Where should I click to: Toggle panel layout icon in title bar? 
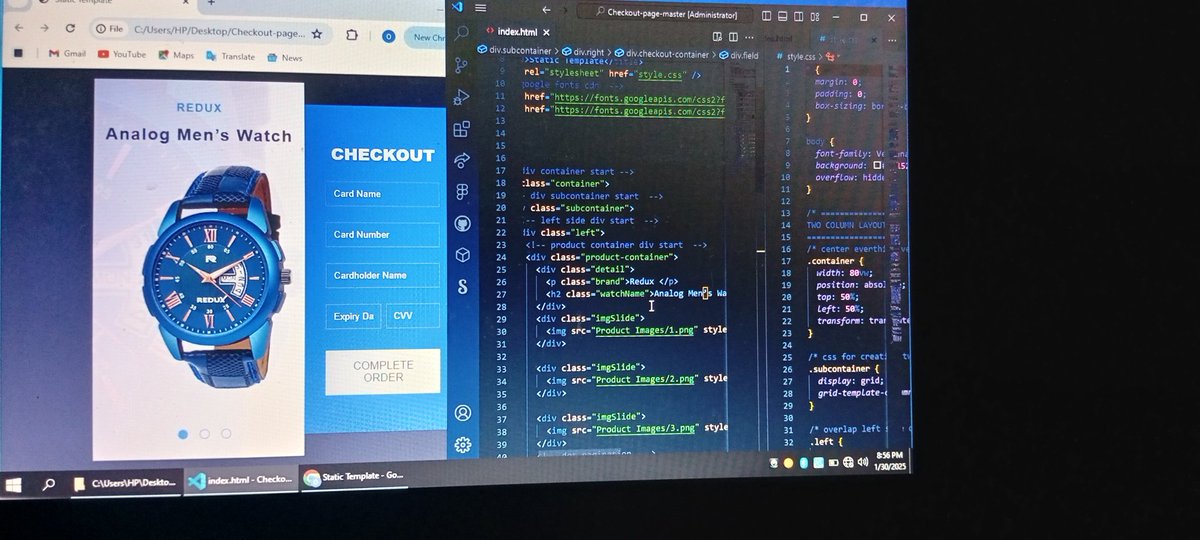tap(783, 15)
